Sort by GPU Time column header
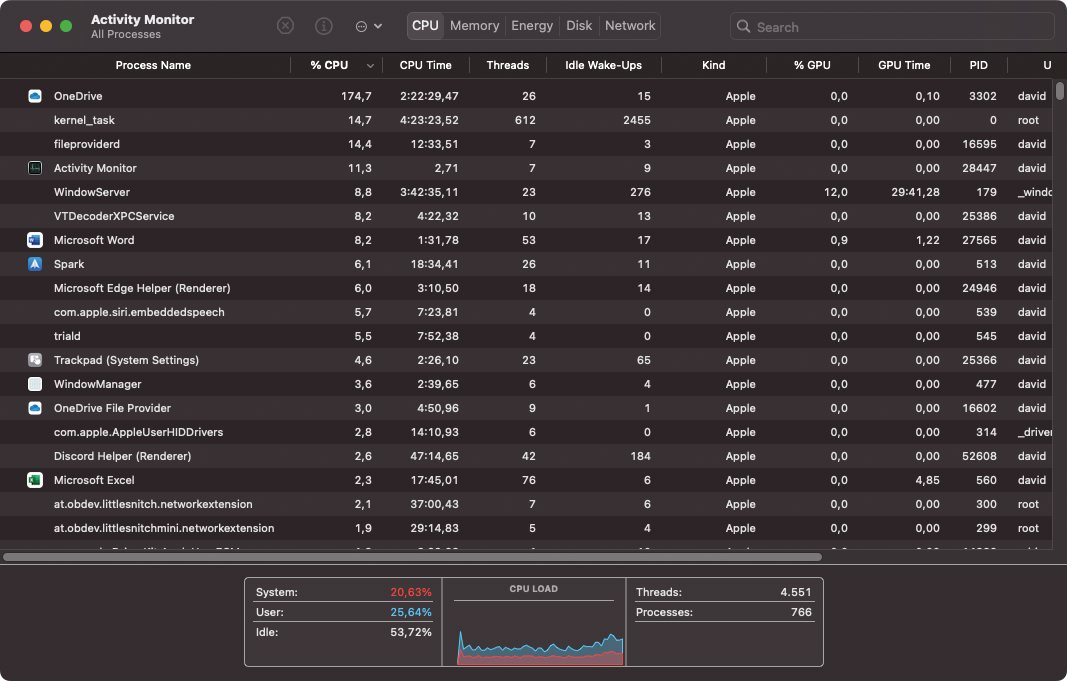 [904, 65]
